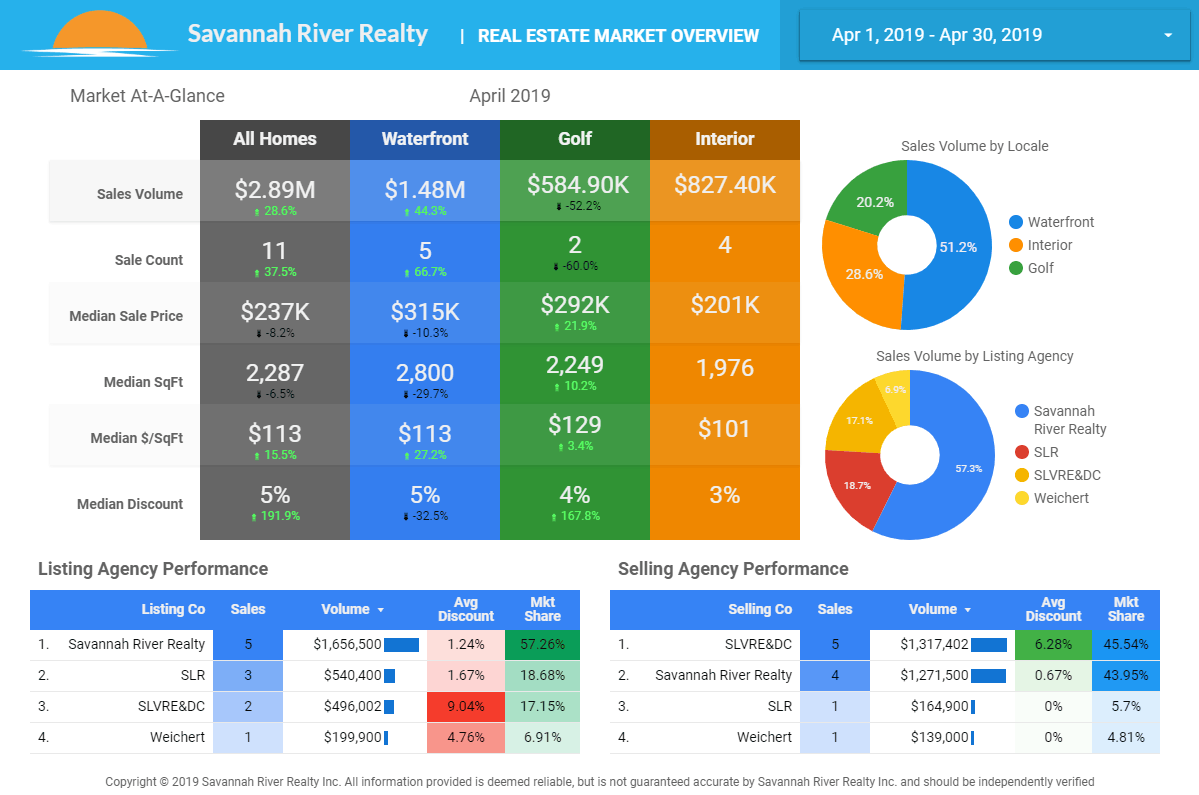Image resolution: width=1199 pixels, height=795 pixels.
Task: Click the green Golf legend dot
Action: (x=1016, y=268)
